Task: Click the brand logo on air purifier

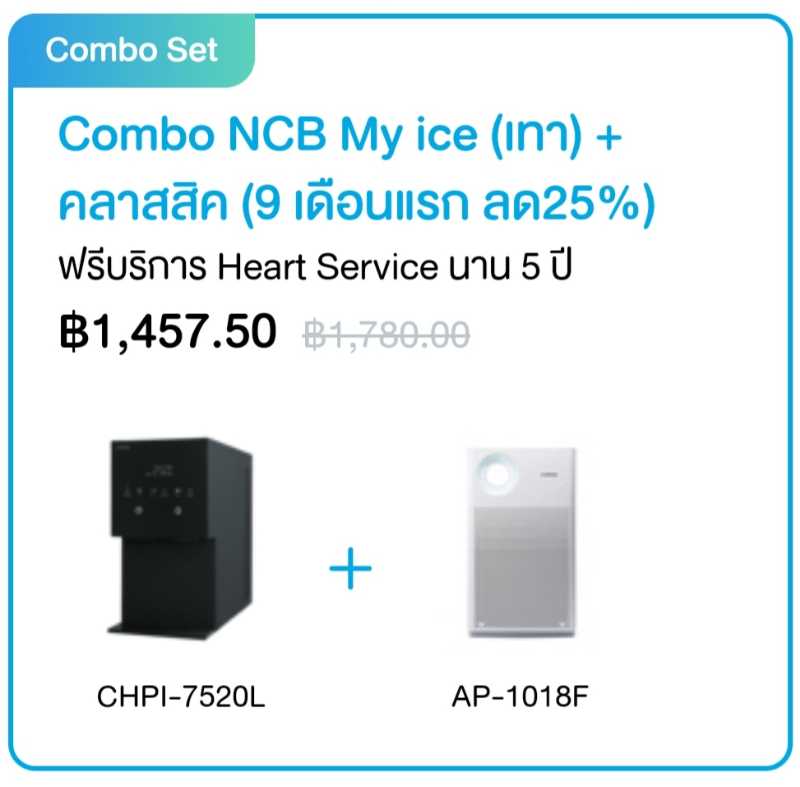Action: point(549,475)
